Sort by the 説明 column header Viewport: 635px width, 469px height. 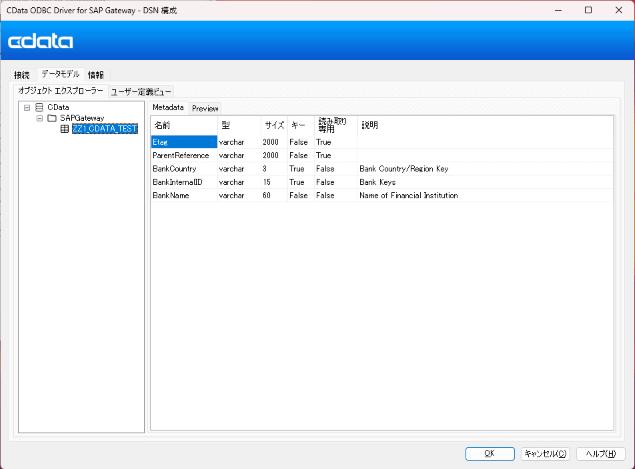pos(485,126)
